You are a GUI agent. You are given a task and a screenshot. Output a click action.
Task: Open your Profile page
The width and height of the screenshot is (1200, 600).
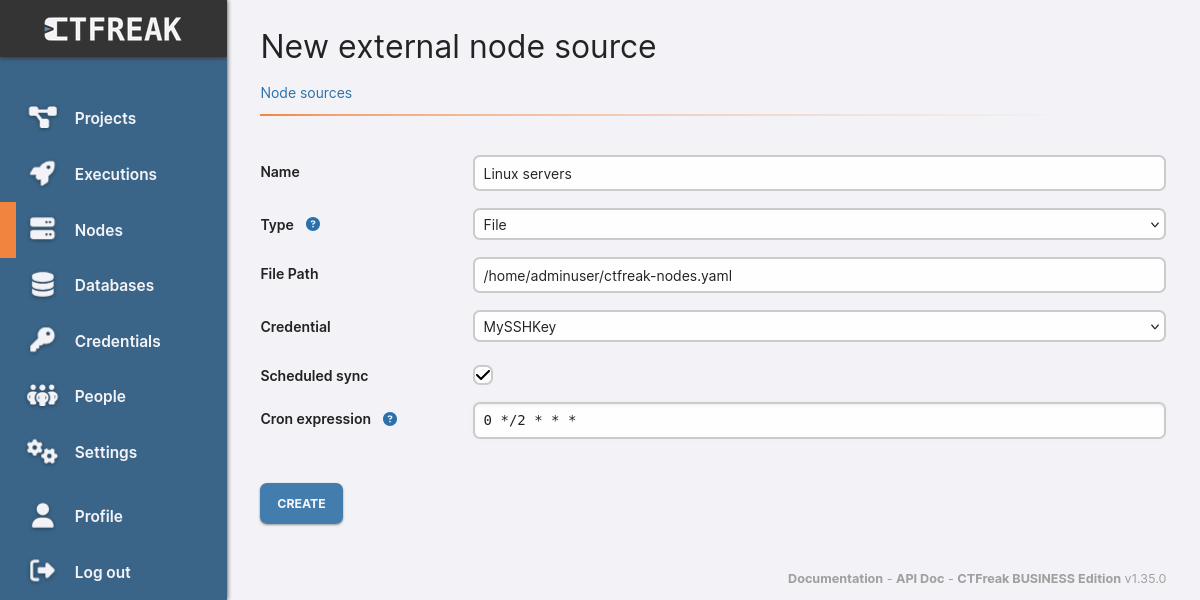(99, 516)
